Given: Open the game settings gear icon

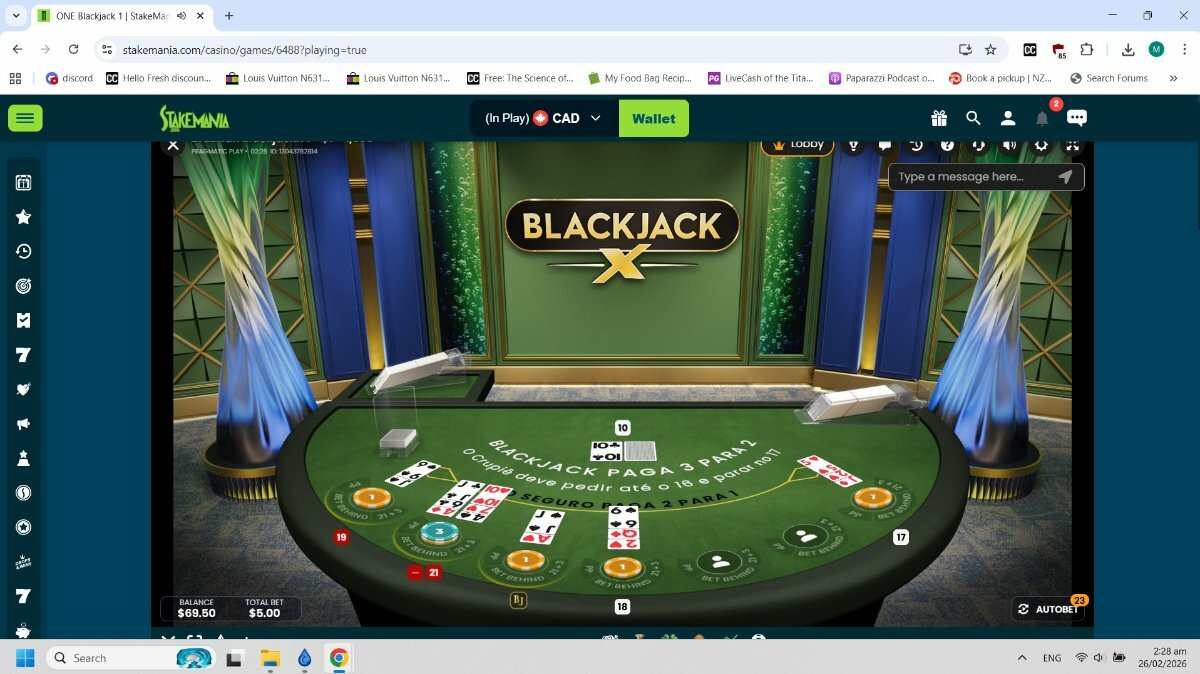Looking at the screenshot, I should [1041, 145].
